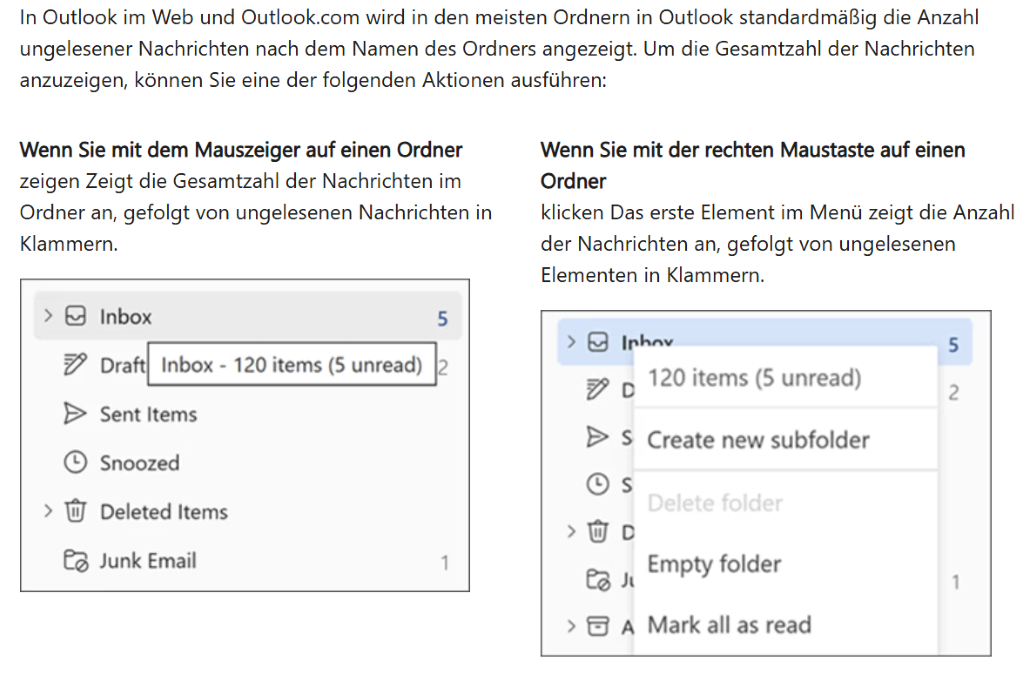Click the trash icon in right folder list
The image size is (1024, 682).
[597, 532]
